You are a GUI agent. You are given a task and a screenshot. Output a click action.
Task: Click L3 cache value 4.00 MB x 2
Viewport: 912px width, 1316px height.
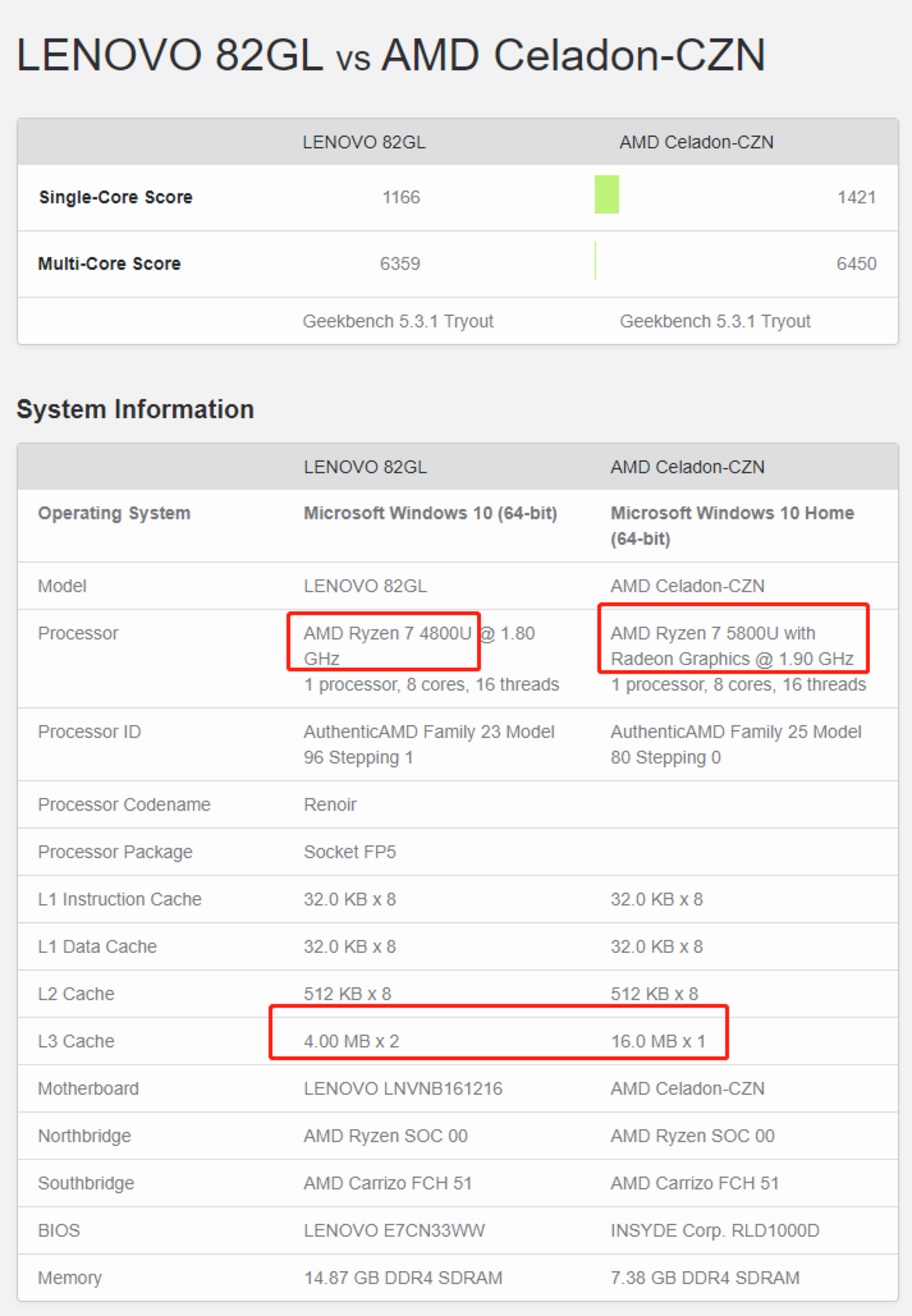click(351, 1042)
